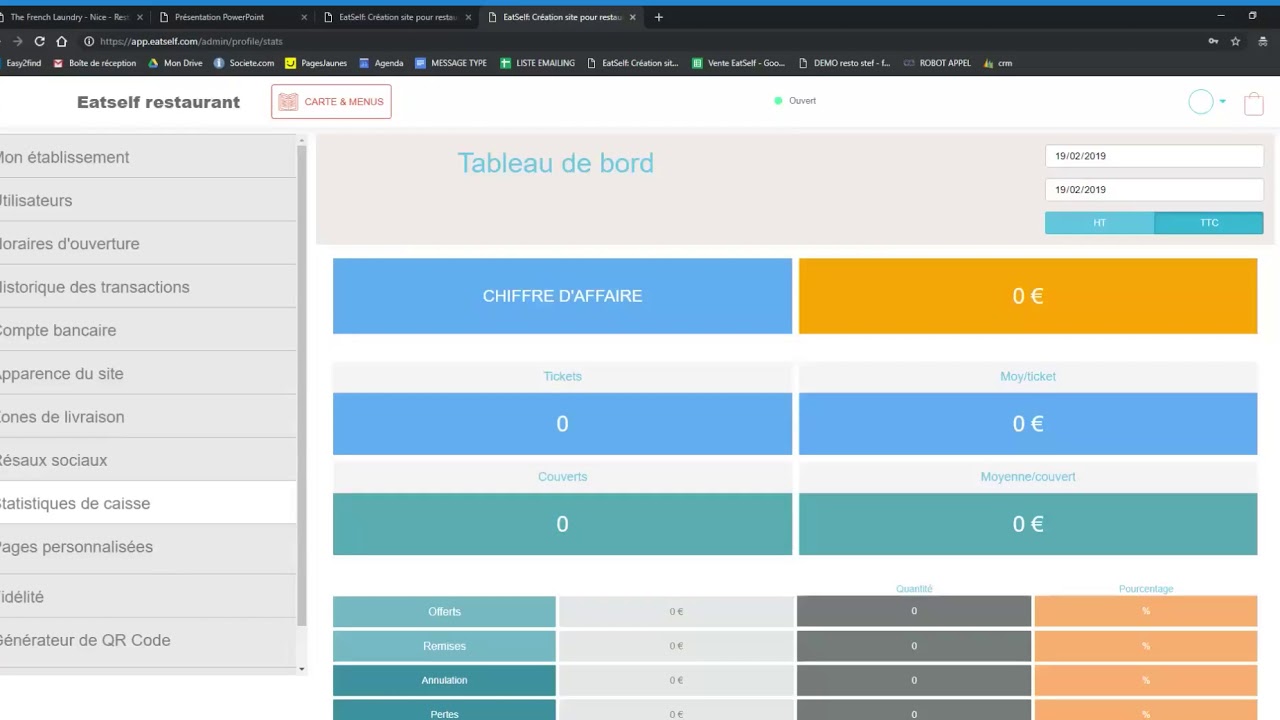
Task: Open Vente EatSelf spreadsheet bookmark
Action: pyautogui.click(x=738, y=63)
